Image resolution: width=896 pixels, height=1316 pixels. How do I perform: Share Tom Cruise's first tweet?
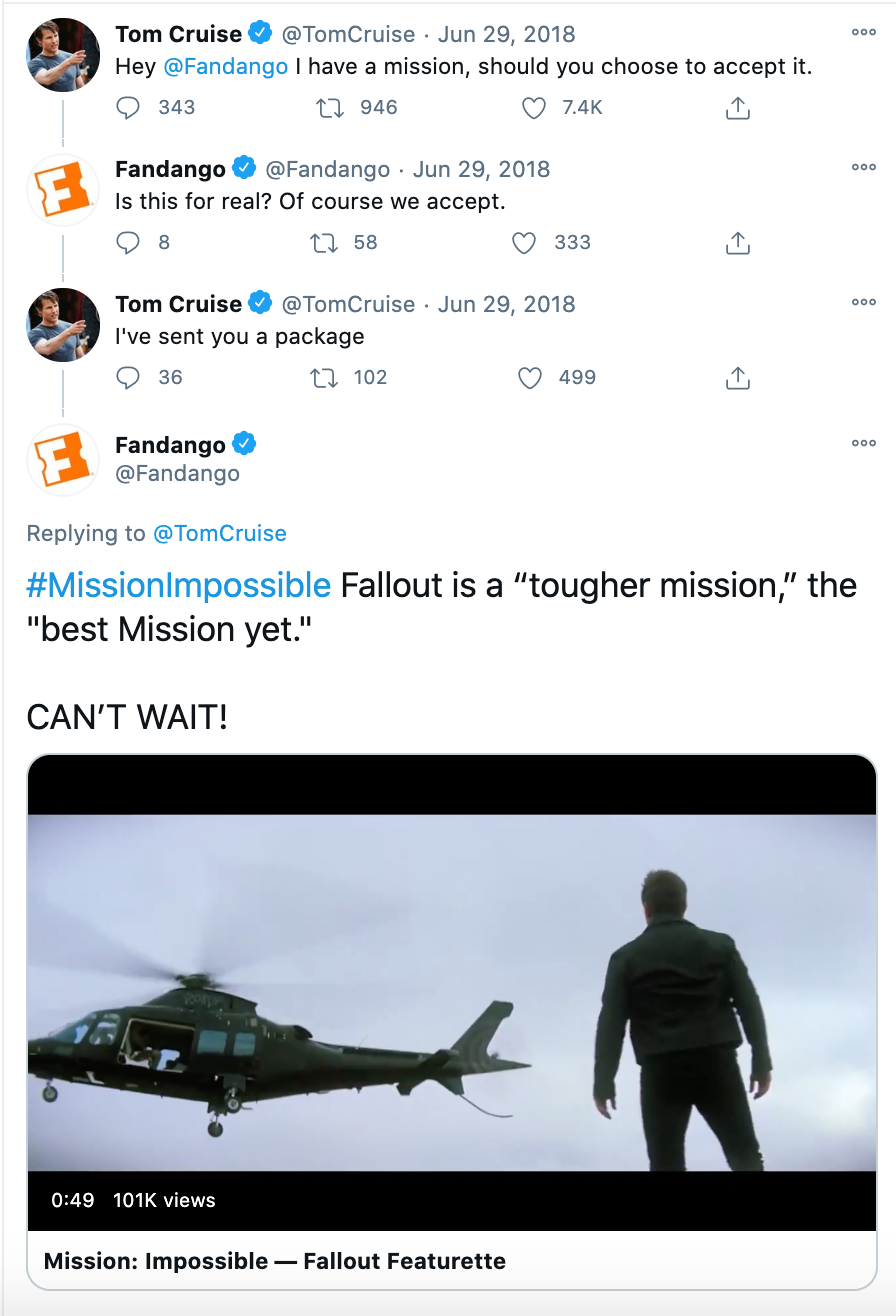click(x=737, y=108)
